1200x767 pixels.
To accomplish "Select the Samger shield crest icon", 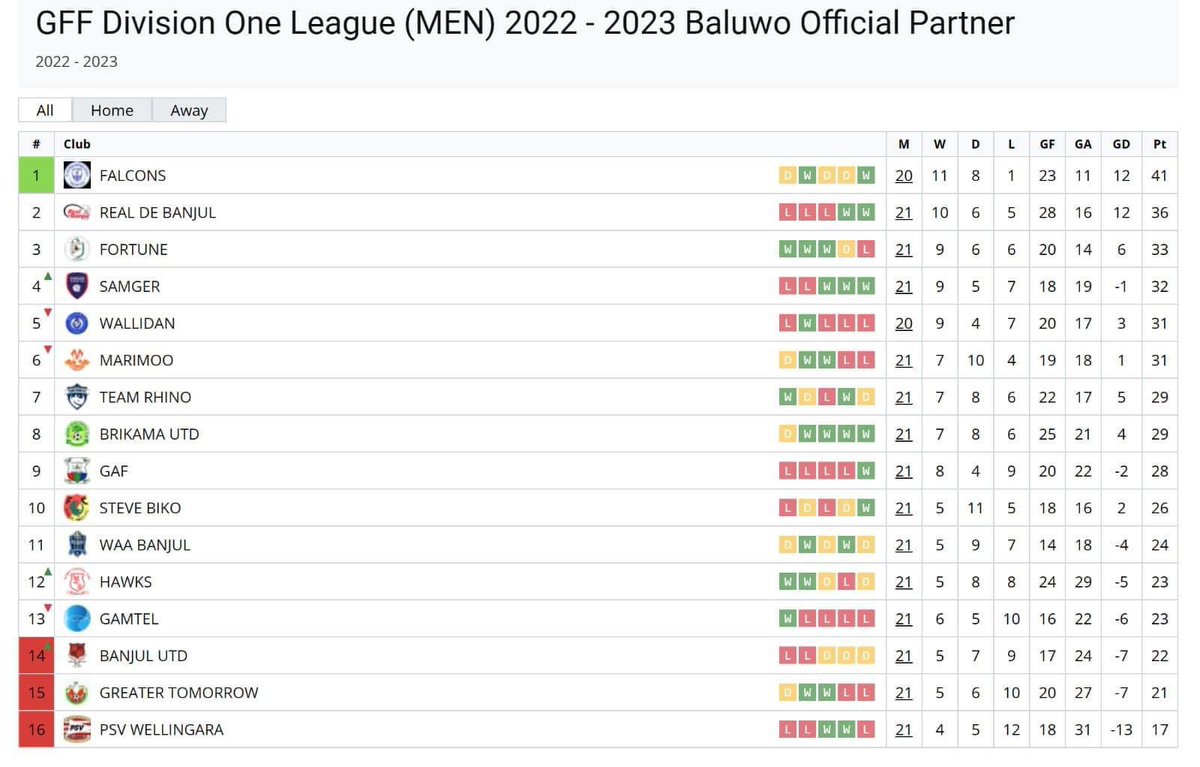I will (x=77, y=286).
